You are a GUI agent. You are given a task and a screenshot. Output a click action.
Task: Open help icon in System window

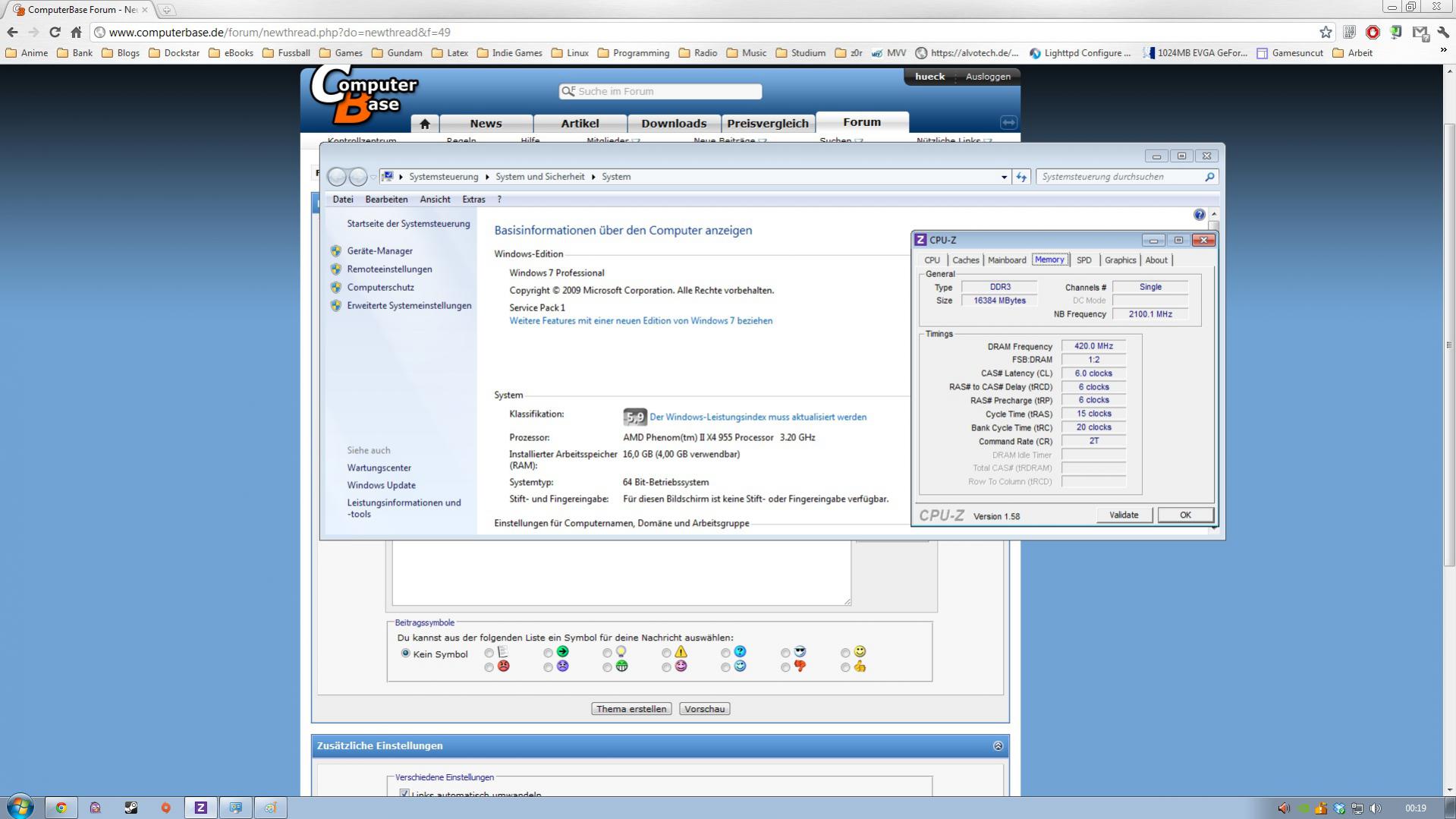[1199, 215]
